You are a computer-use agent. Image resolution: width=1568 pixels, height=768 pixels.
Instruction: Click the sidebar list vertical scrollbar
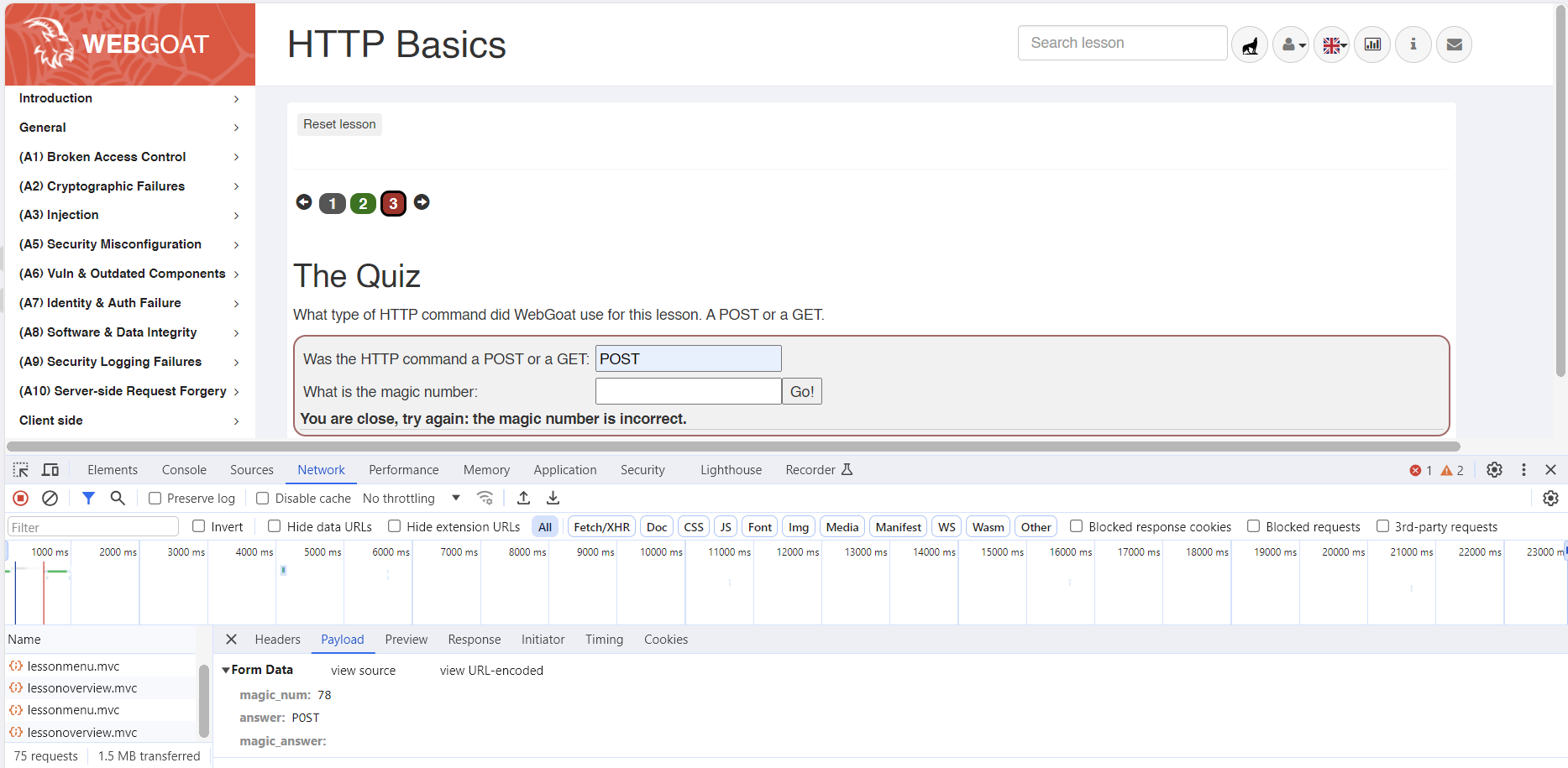pyautogui.click(x=203, y=701)
